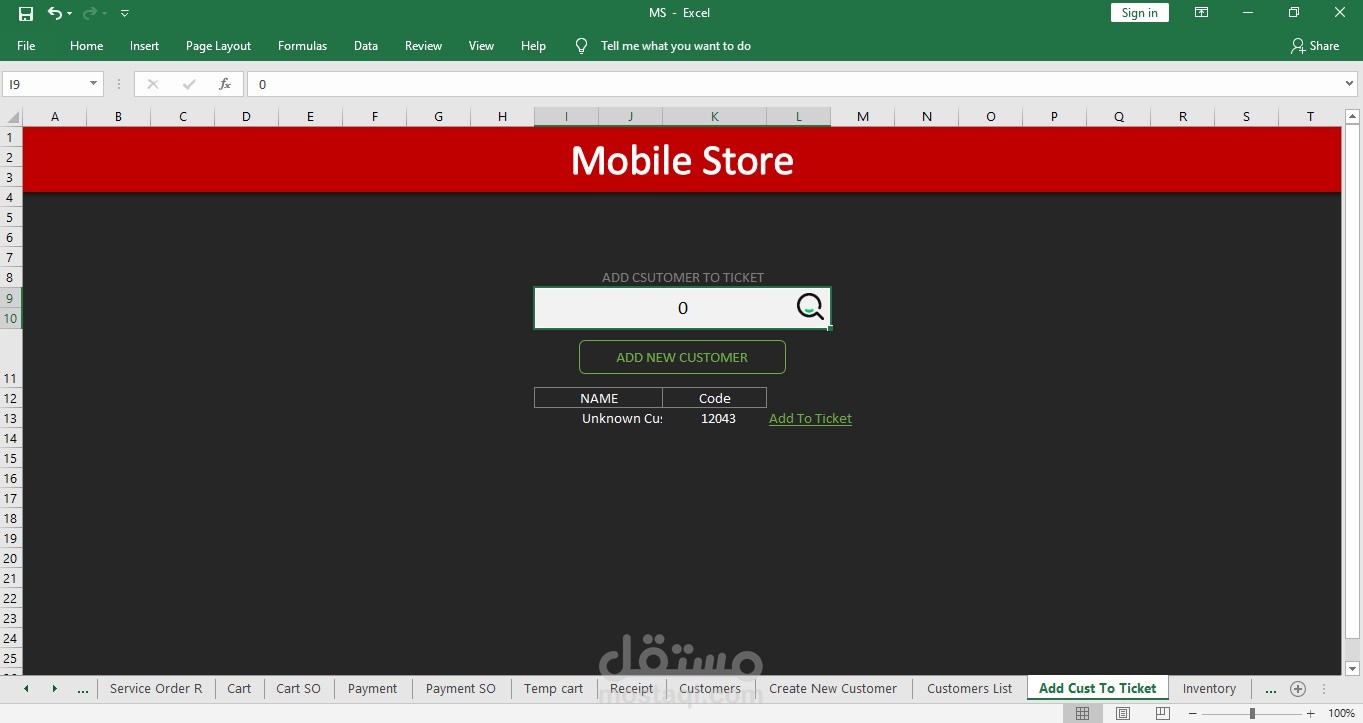Image resolution: width=1363 pixels, height=723 pixels.
Task: Click the vertical scrollbar up arrow
Action: tap(1352, 117)
